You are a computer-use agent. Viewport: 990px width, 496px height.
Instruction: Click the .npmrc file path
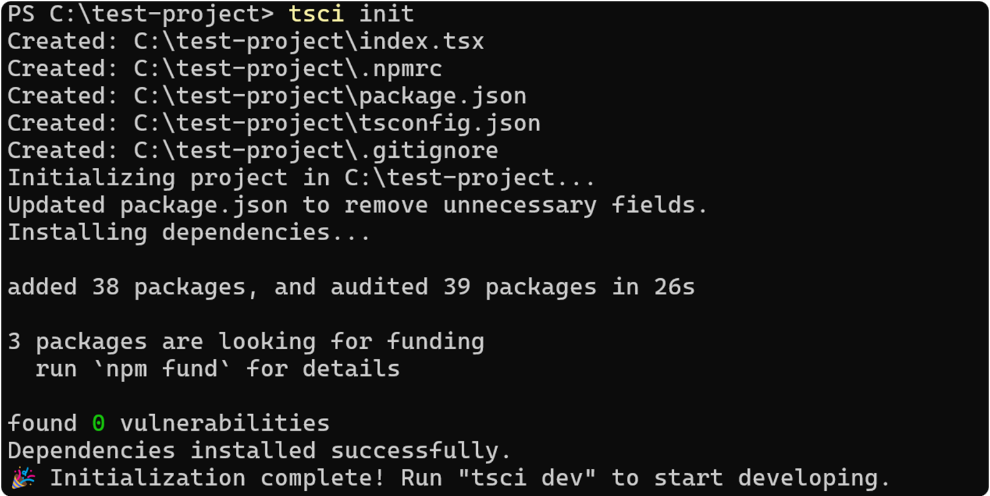tap(288, 69)
